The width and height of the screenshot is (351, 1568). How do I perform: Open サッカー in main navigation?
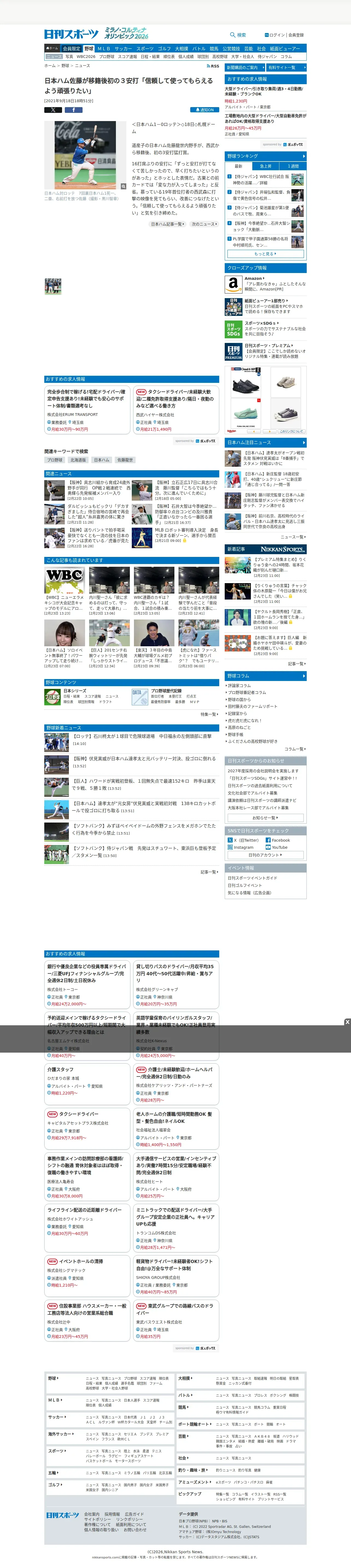point(123,49)
